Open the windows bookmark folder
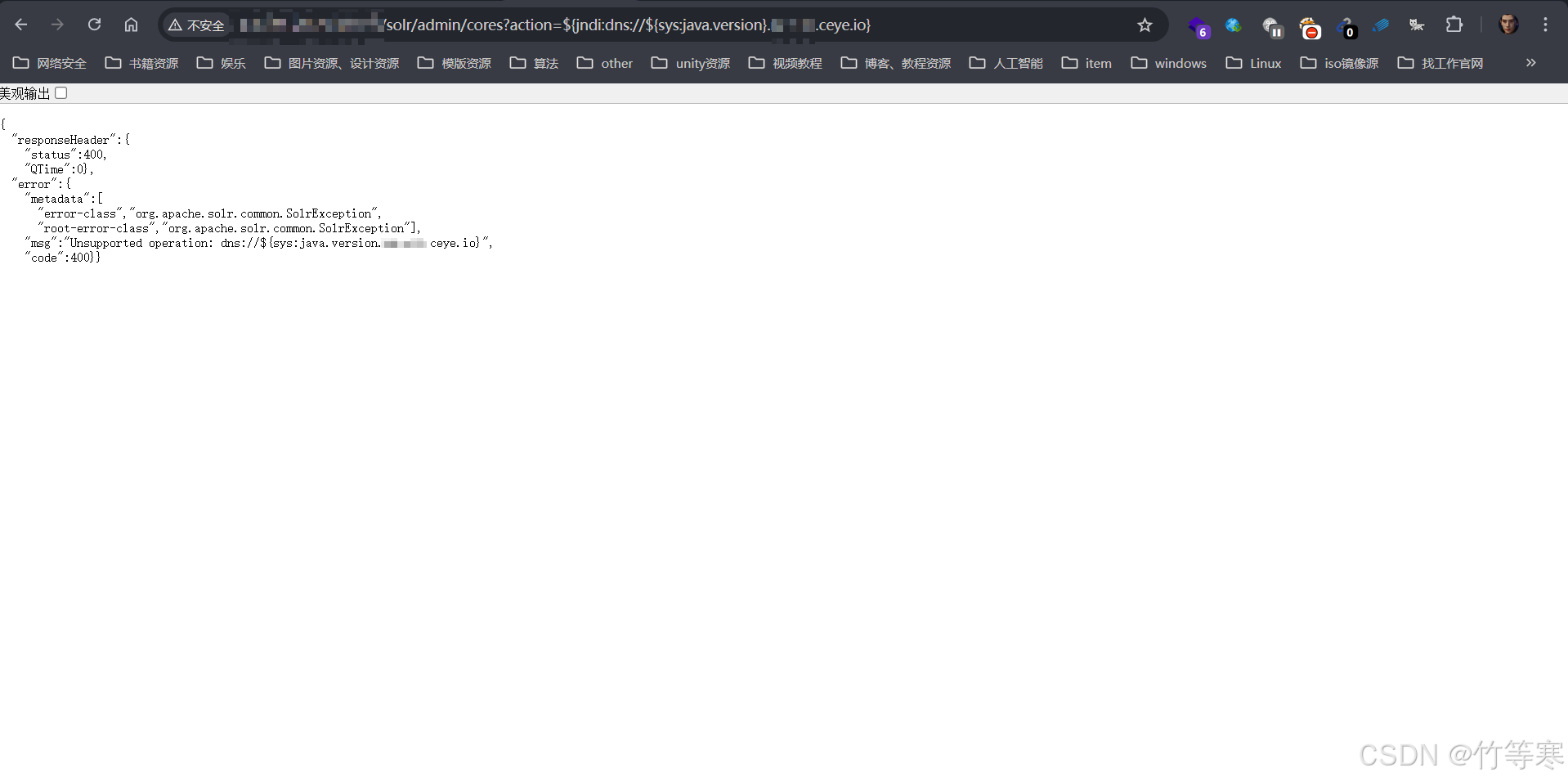 1169,63
